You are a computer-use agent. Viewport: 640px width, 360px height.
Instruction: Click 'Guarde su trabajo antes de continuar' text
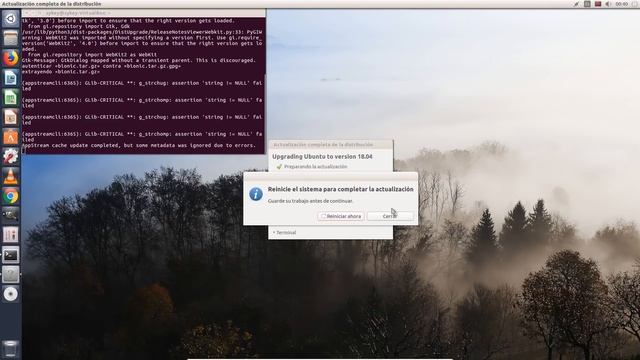pos(310,201)
